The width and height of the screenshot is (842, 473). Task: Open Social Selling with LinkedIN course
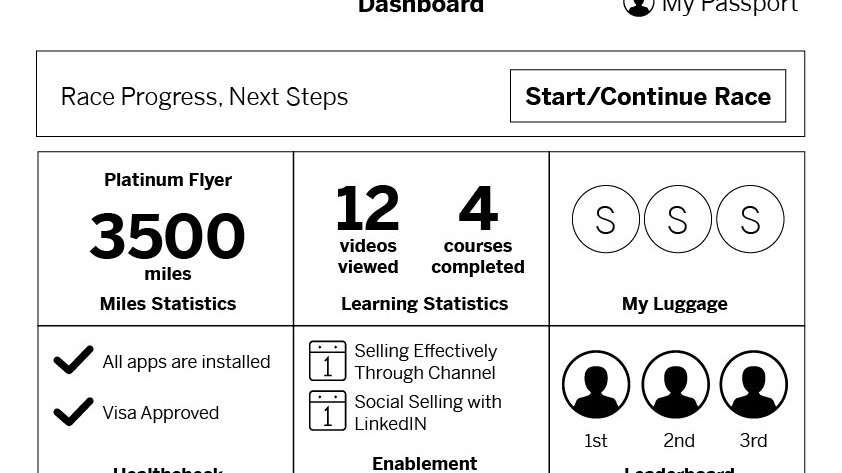pos(427,412)
